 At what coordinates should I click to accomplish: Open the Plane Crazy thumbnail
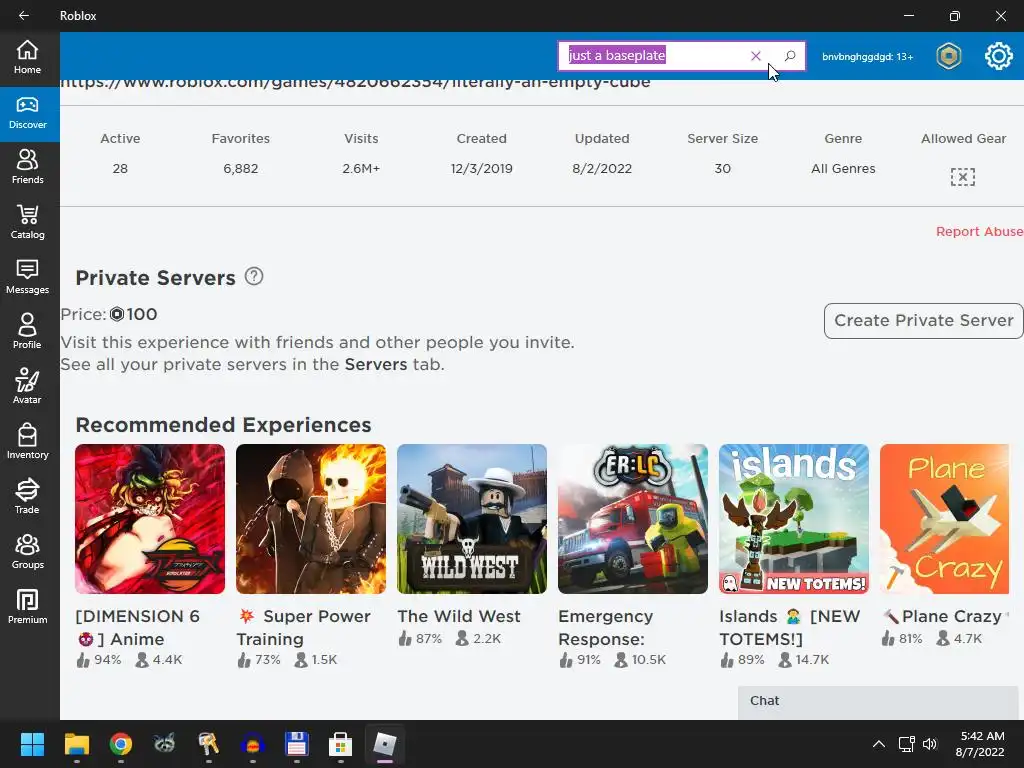point(944,519)
